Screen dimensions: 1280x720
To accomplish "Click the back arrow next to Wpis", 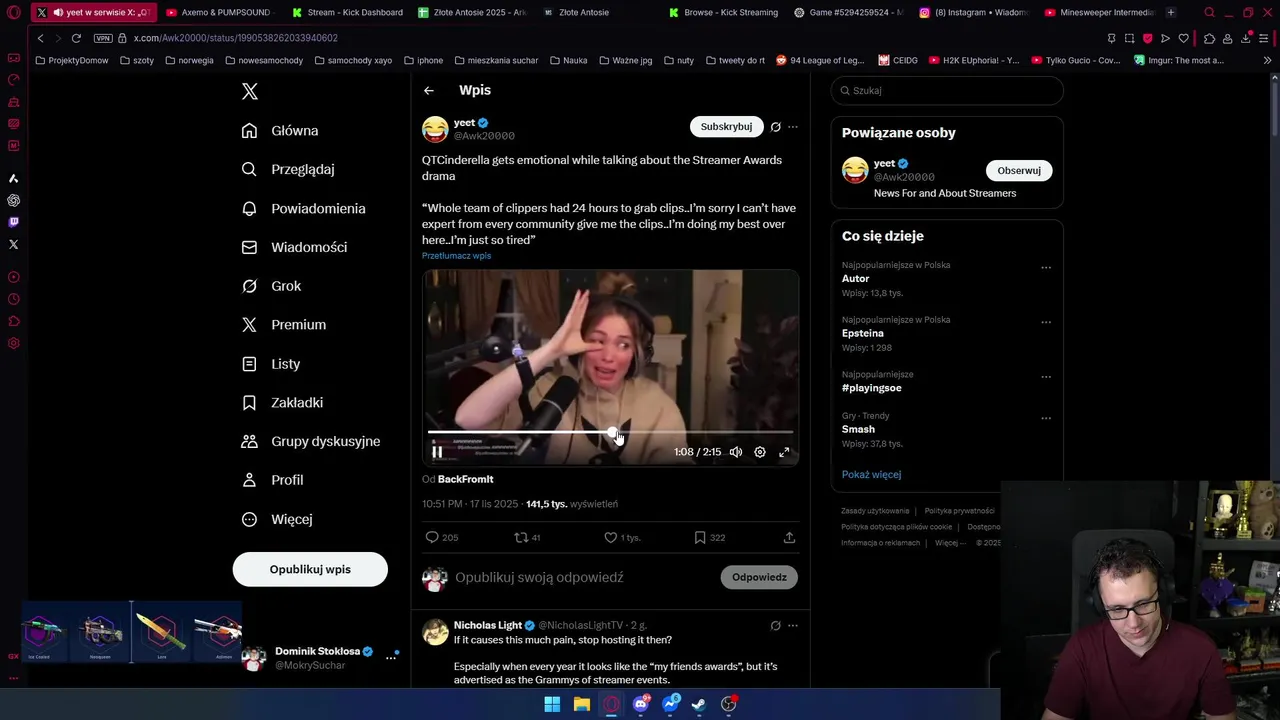I will pos(429,91).
